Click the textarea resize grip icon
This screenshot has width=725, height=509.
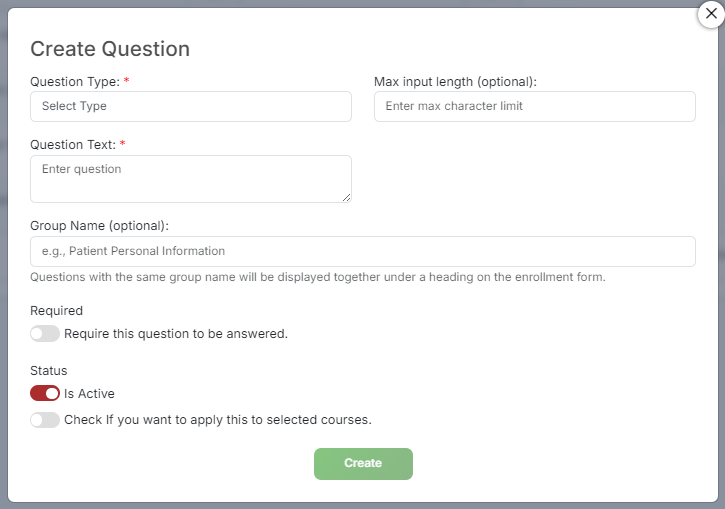(x=346, y=197)
